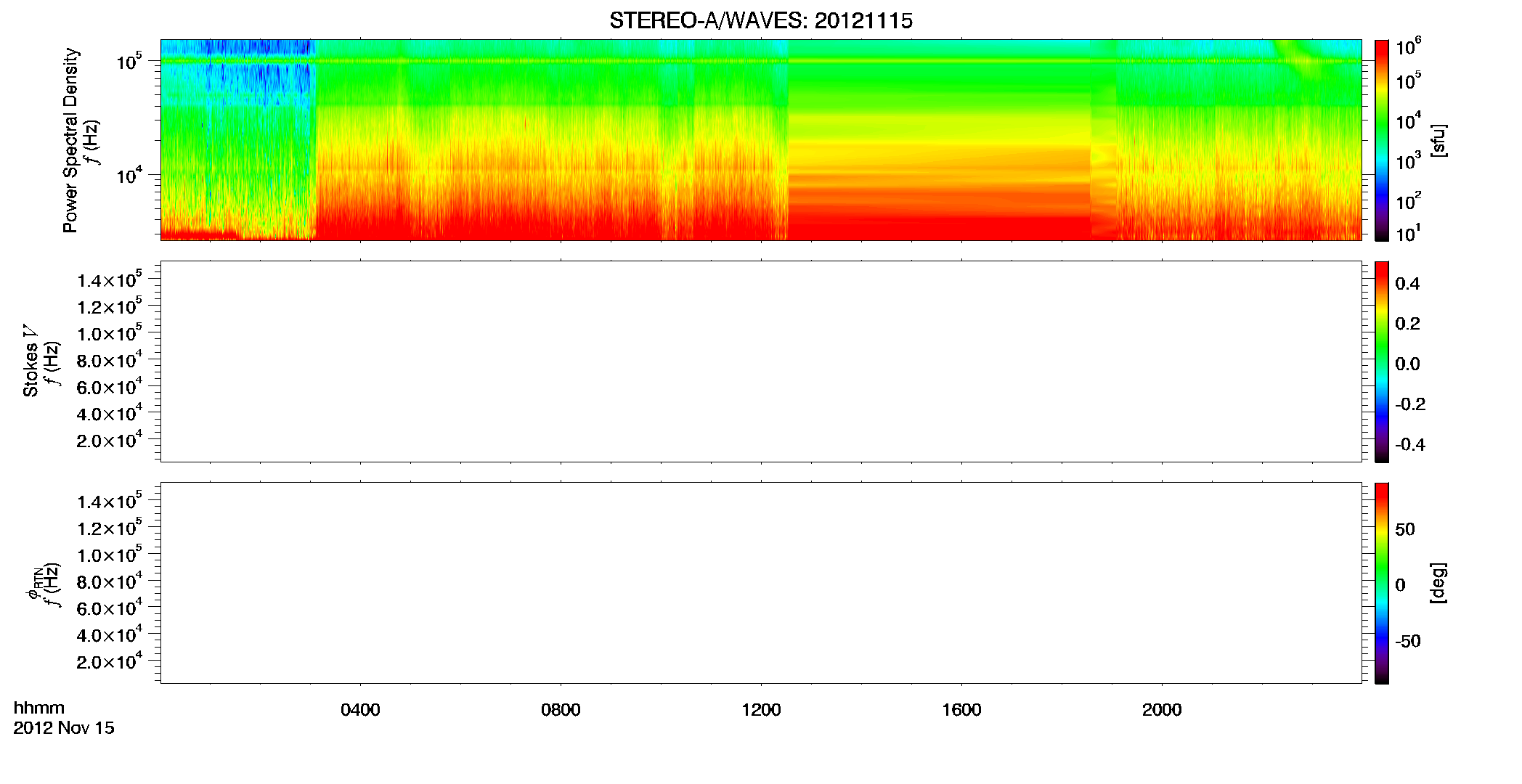
Task: Click the 0.0 label on the Stokes colorbar
Action: (x=1407, y=364)
